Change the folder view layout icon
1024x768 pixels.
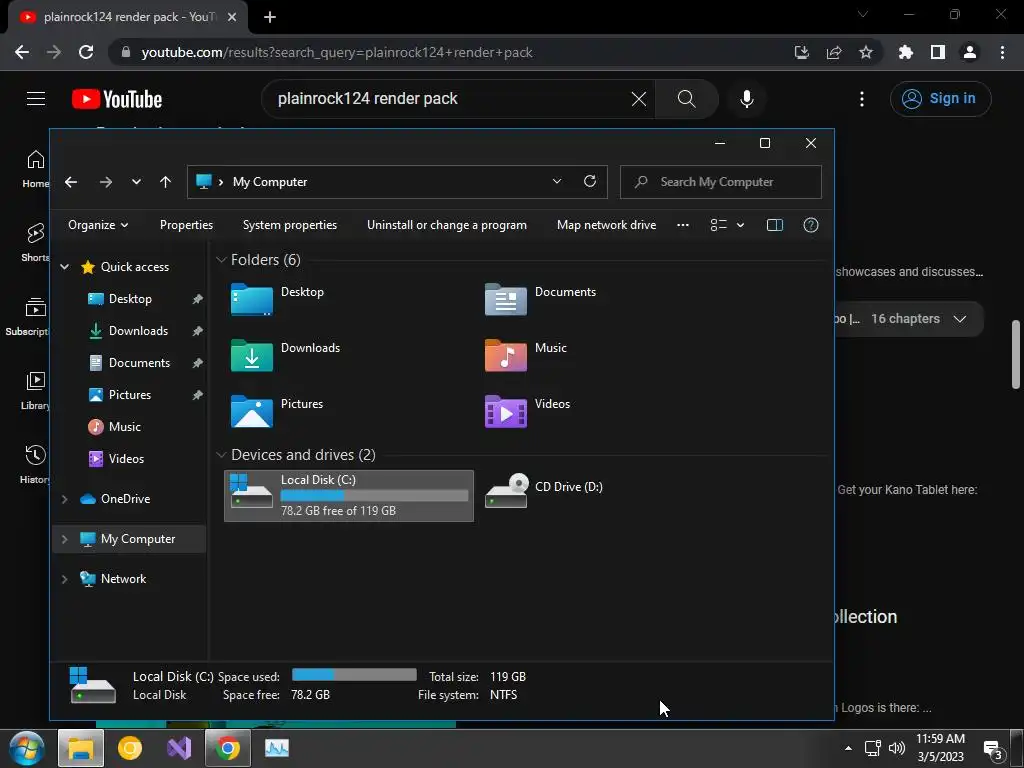[718, 225]
